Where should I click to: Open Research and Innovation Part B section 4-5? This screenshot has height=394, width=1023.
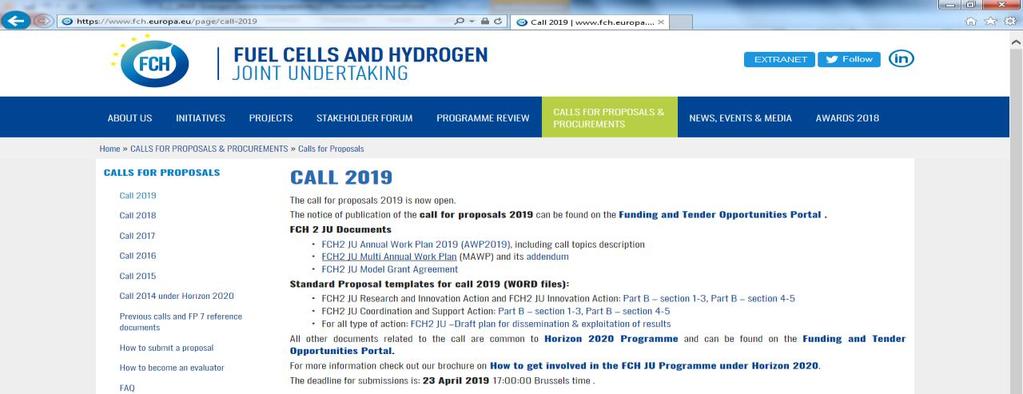(753, 299)
